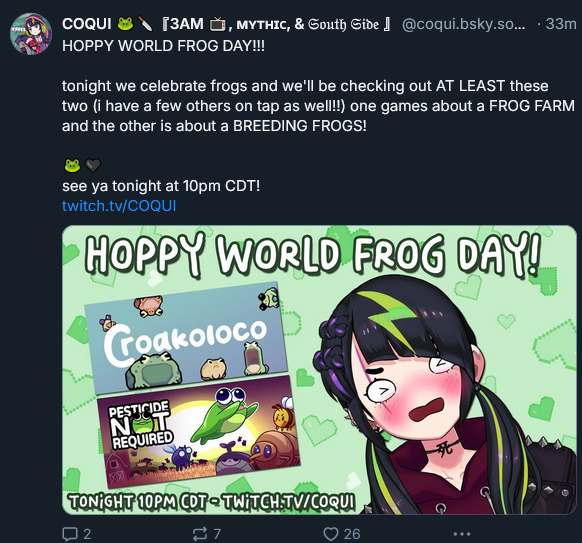Open the three-dot more options menu
Image resolution: width=582 pixels, height=543 pixels.
(x=462, y=534)
